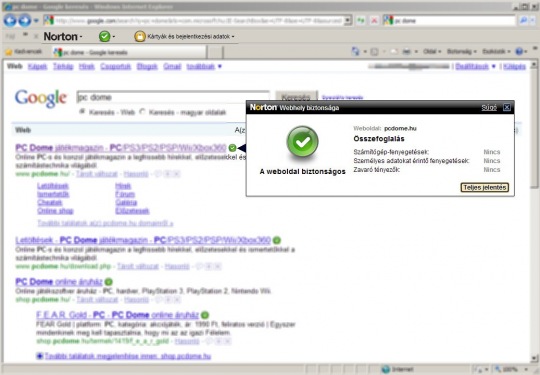The height and width of the screenshot is (375, 540).
Task: Click the Keresés search button
Action: (296, 96)
